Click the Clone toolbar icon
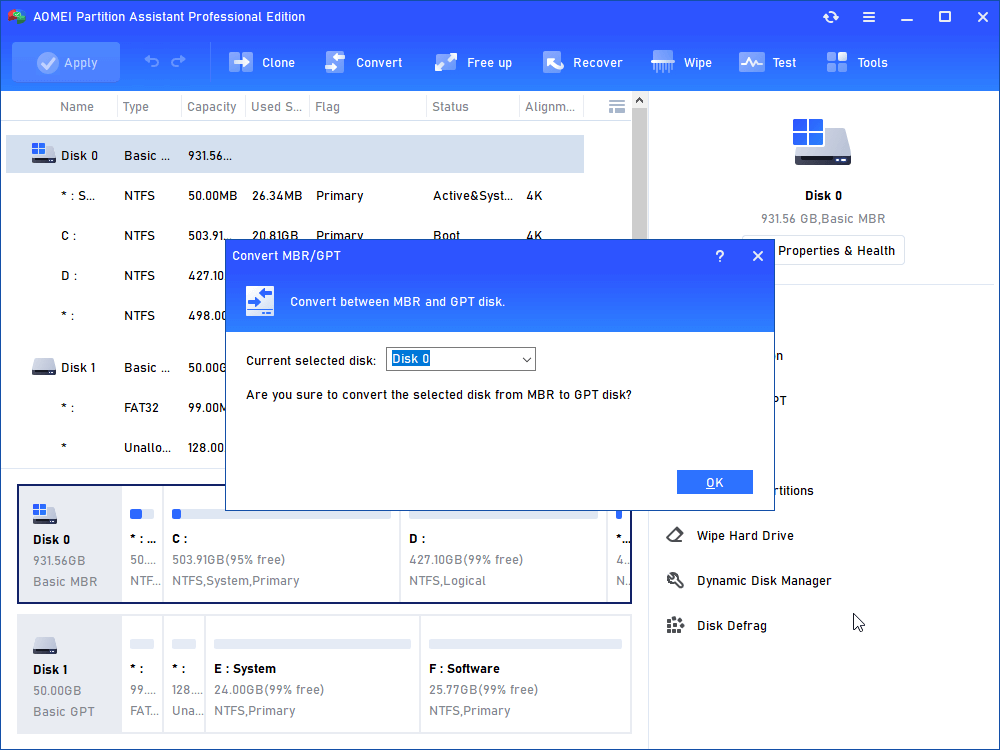 point(241,62)
